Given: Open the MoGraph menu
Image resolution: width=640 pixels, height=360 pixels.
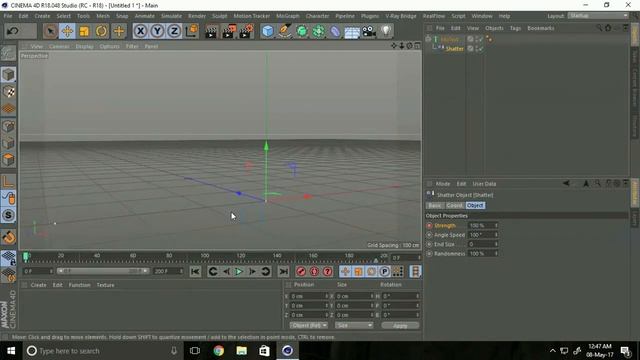Looking at the screenshot, I should (x=288, y=16).
